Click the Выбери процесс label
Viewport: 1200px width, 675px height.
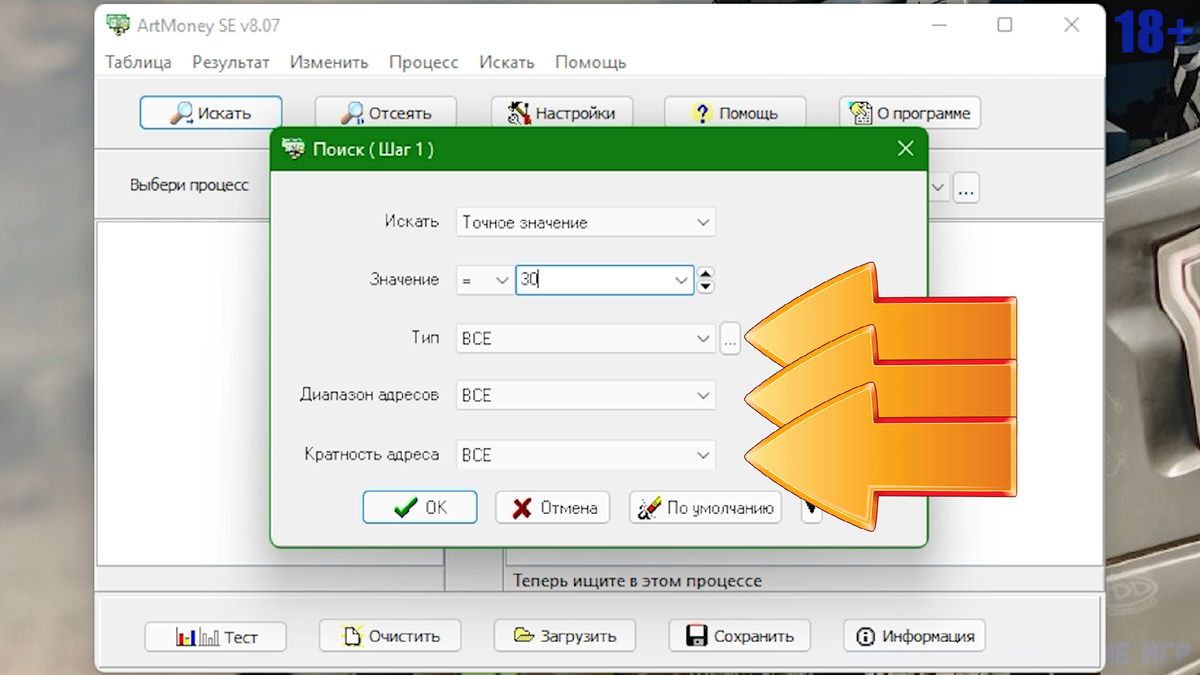189,185
